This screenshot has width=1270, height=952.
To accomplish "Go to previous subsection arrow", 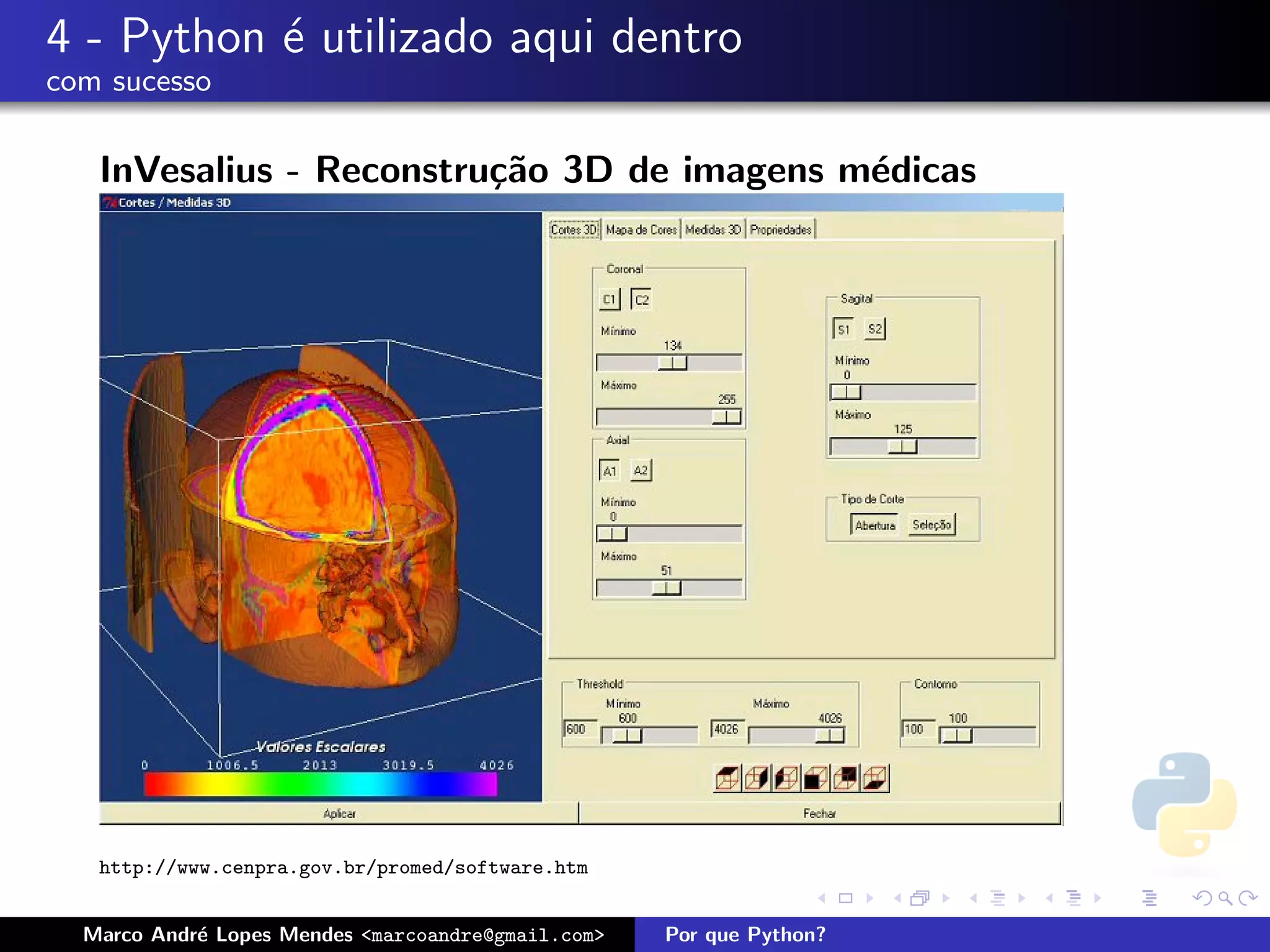I will 974,898.
